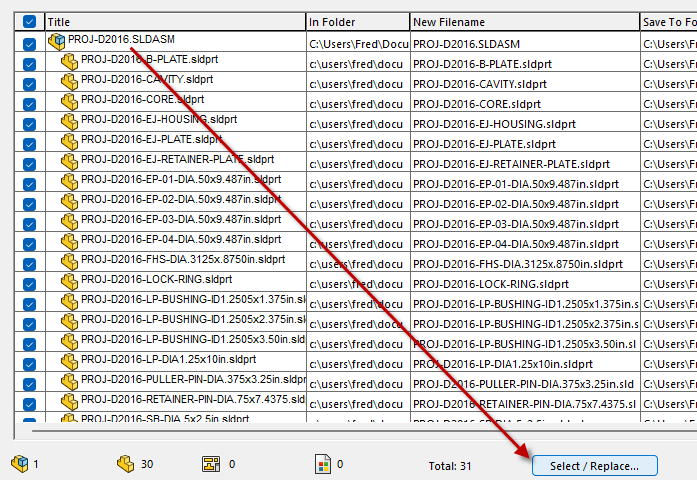Open the Select / Replace dialog
697x480 pixels.
pos(594,465)
